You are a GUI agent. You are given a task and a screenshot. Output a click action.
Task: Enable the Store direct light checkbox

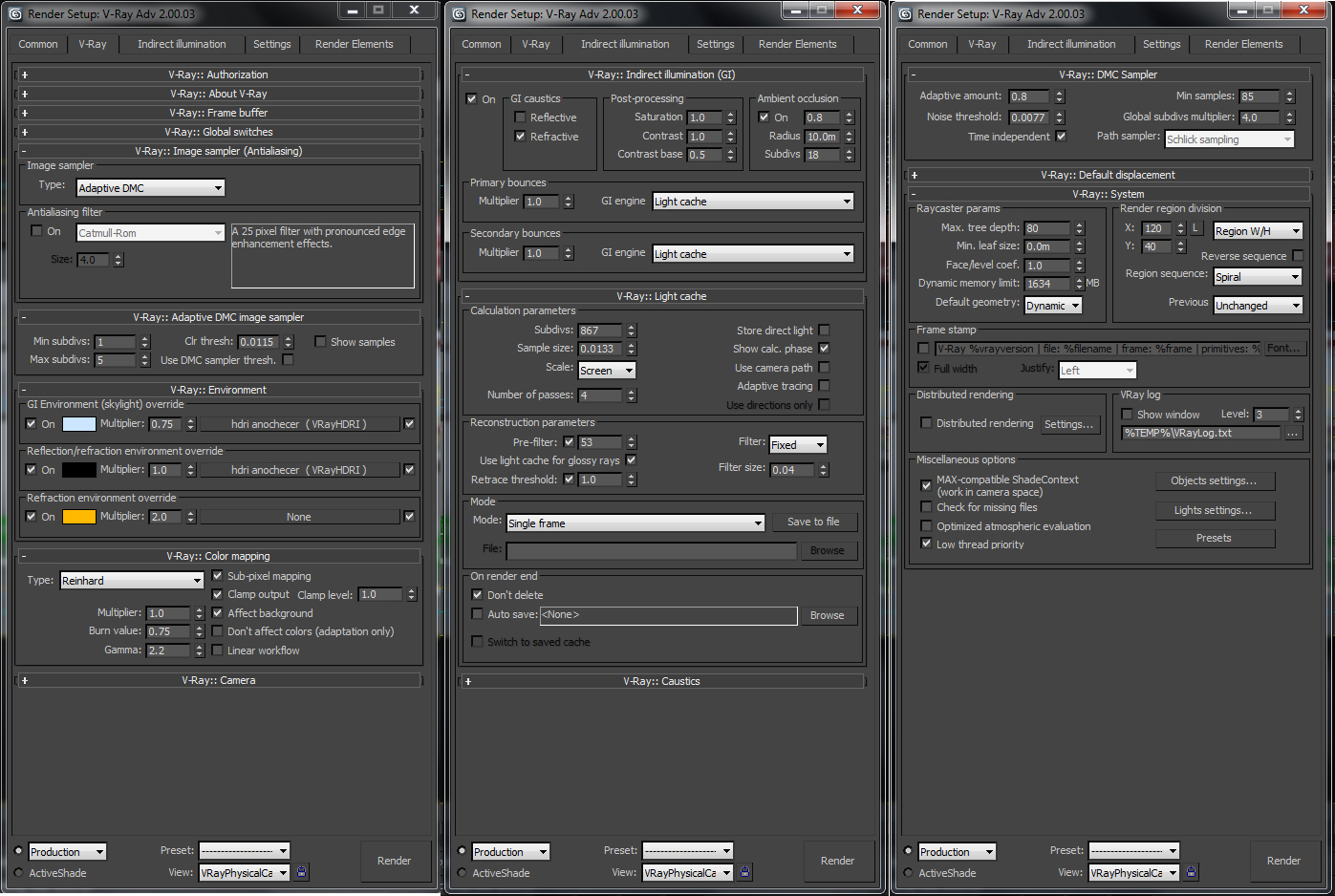click(x=824, y=331)
